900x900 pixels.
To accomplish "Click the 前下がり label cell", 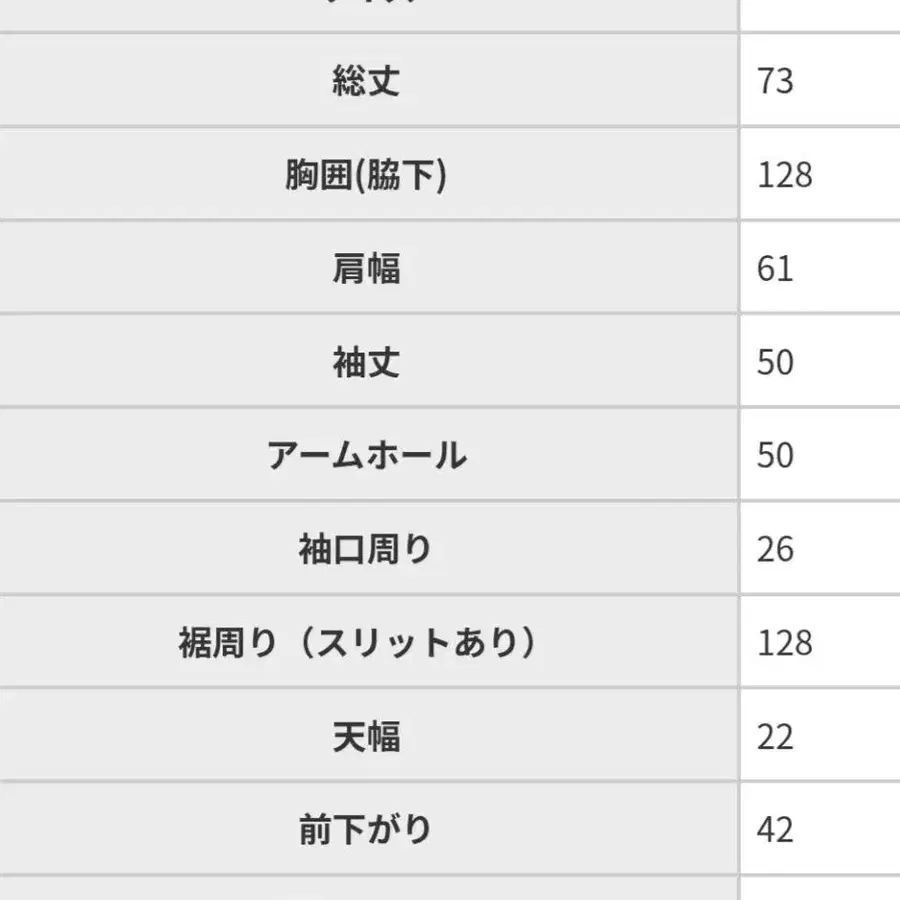I will tap(366, 830).
